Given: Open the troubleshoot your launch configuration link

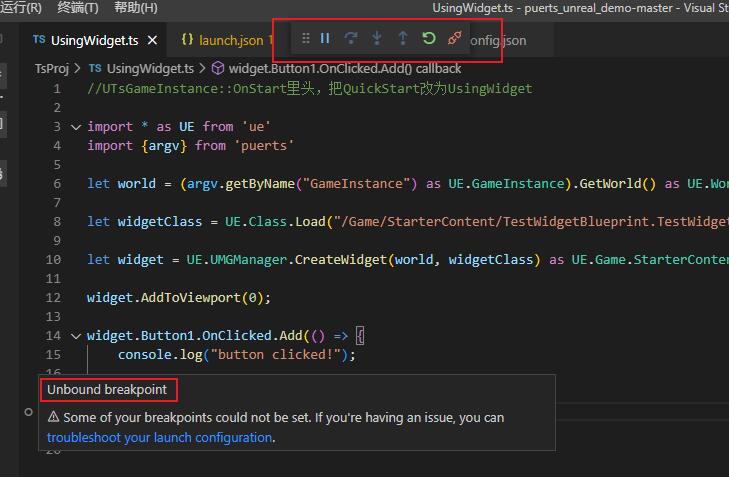Looking at the screenshot, I should click(159, 437).
